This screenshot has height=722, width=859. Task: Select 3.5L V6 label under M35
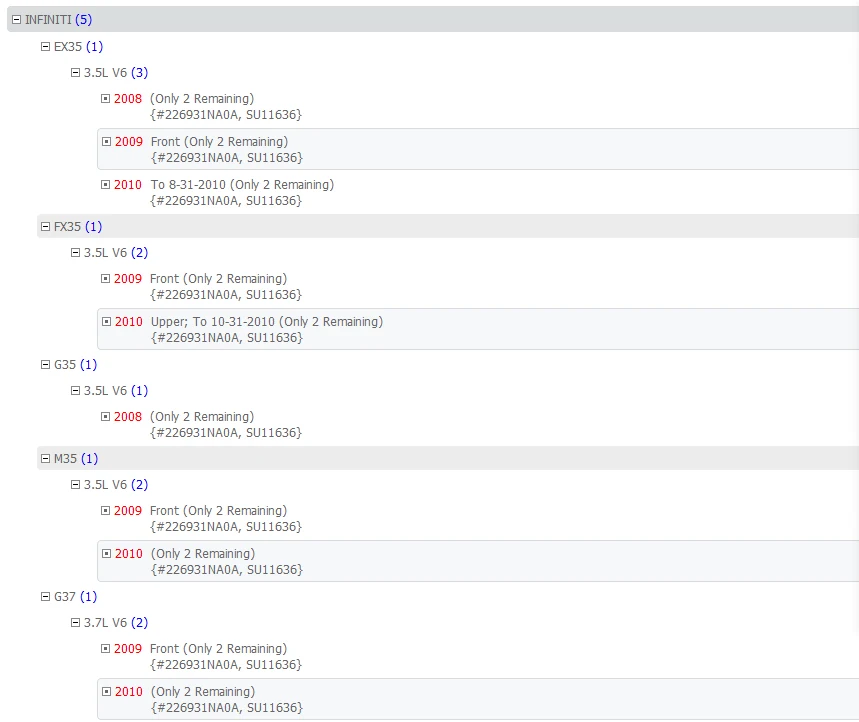[105, 485]
